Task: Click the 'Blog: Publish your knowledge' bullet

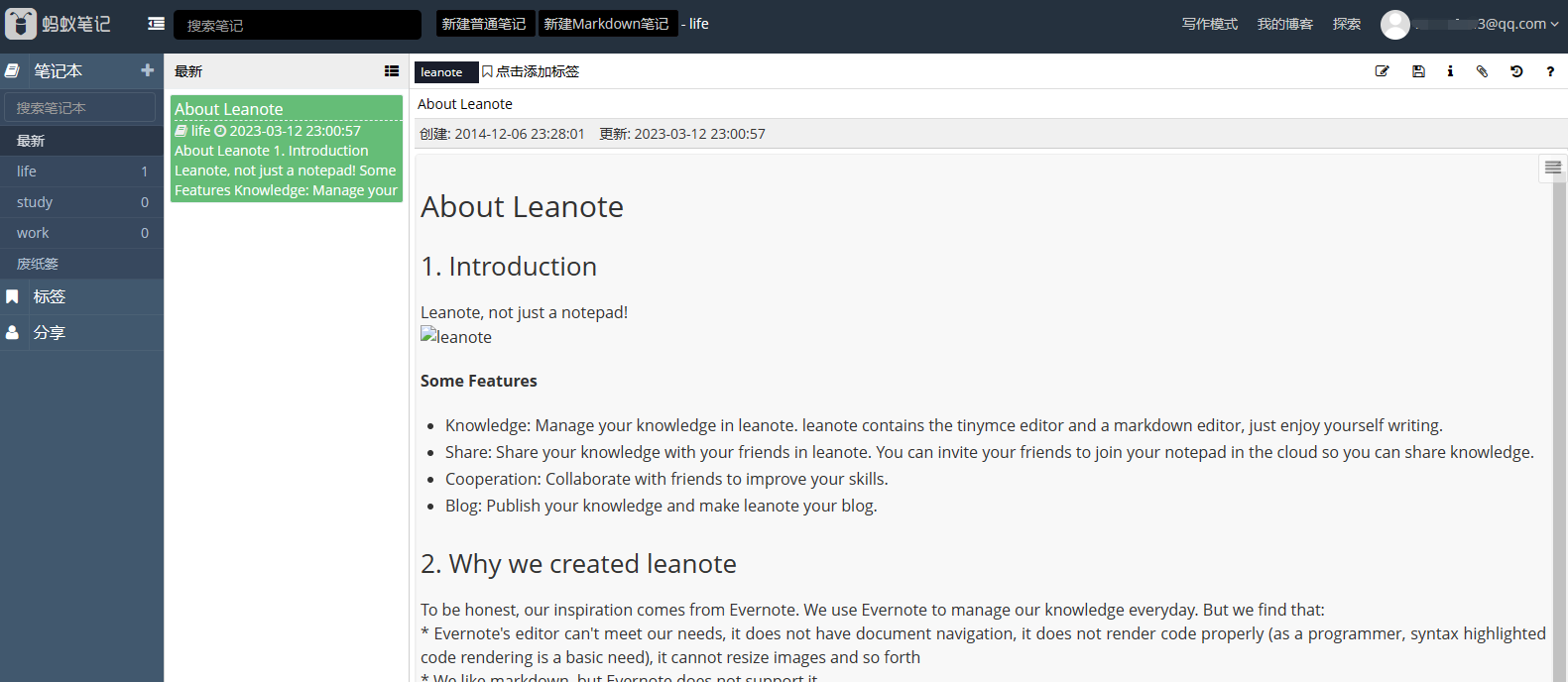Action: point(662,506)
